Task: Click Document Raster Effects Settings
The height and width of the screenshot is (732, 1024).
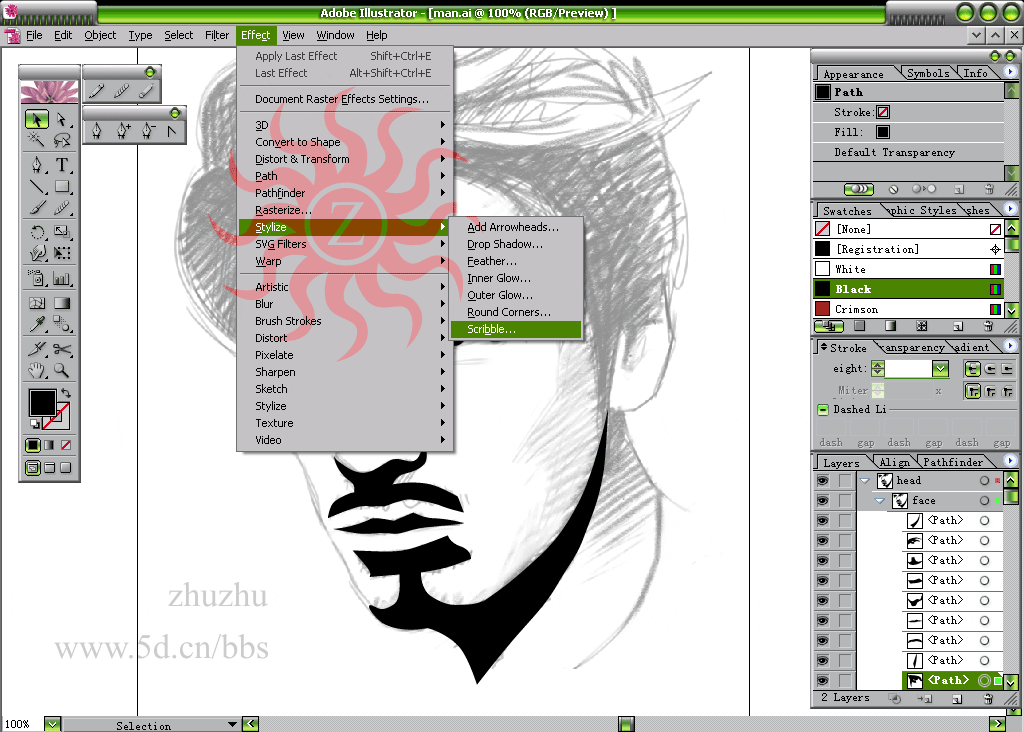Action: coord(344,99)
